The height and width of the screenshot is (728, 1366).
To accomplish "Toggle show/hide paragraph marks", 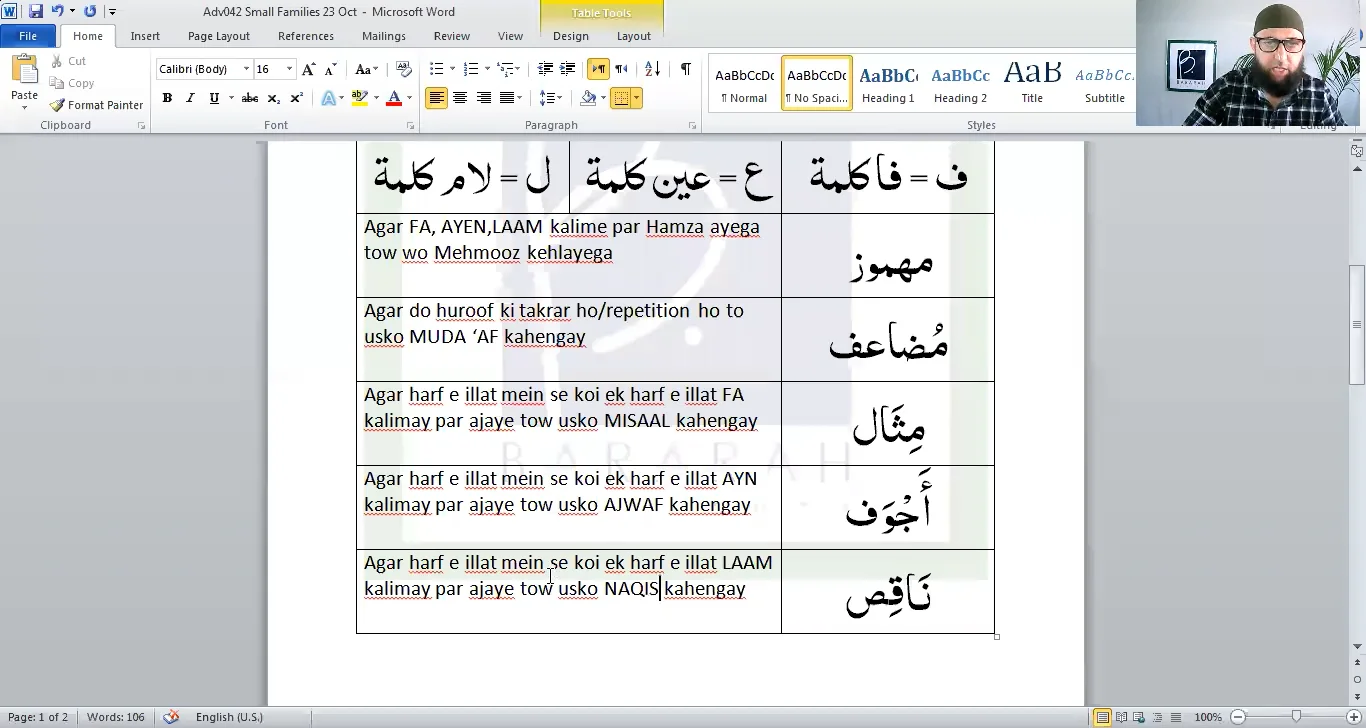I will pos(685,69).
